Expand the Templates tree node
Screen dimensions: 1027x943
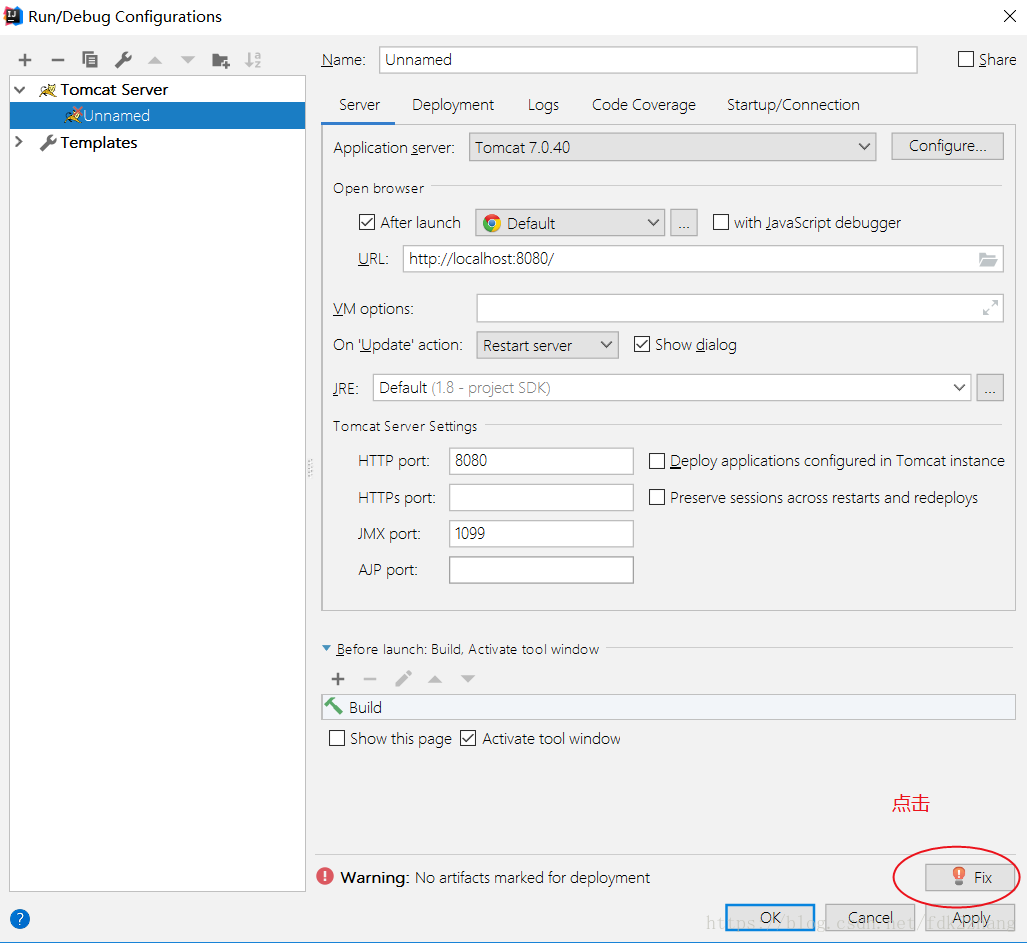click(x=20, y=142)
